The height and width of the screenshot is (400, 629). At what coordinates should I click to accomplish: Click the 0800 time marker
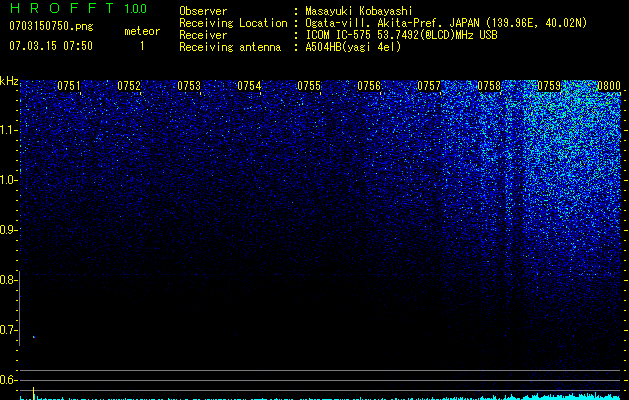pyautogui.click(x=609, y=86)
